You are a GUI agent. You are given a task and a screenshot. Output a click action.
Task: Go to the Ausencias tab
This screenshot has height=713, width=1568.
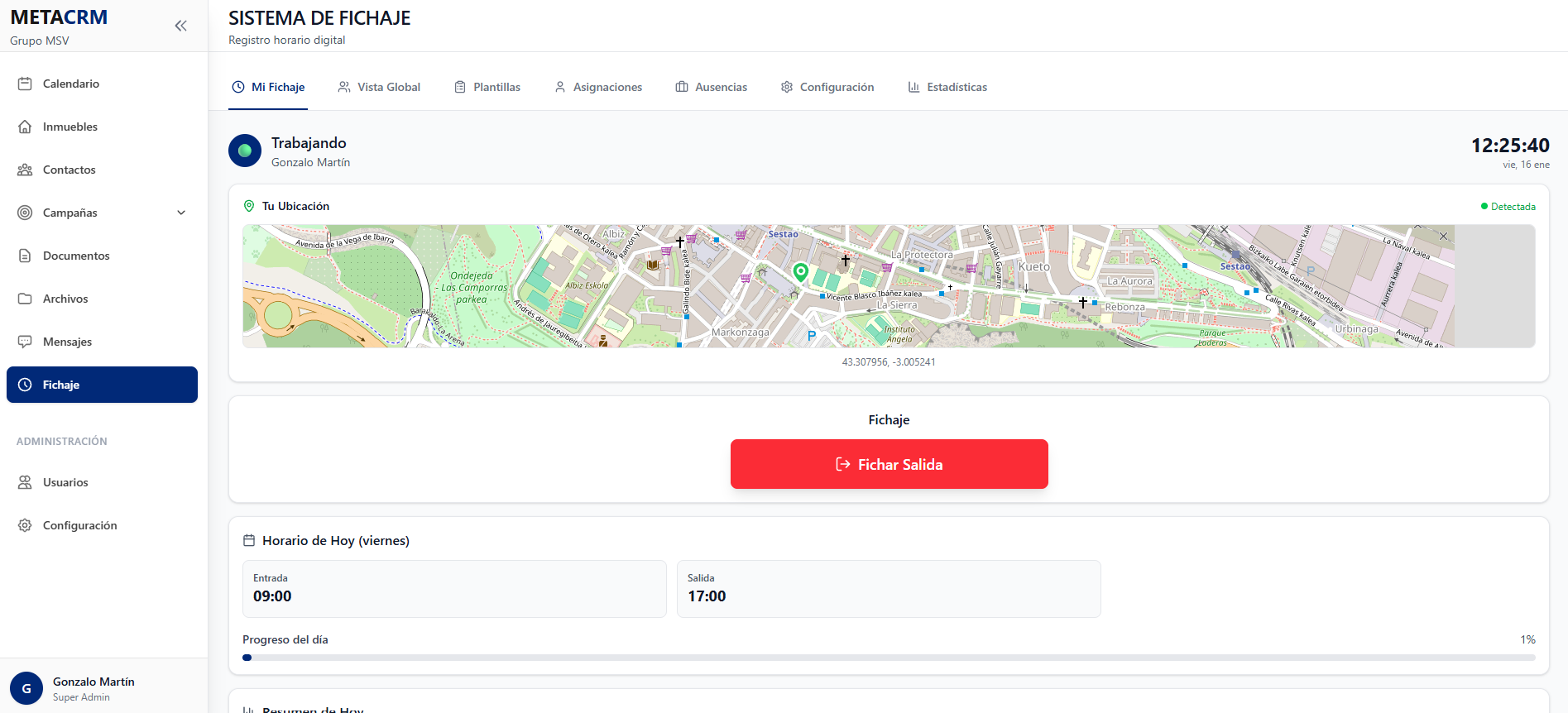tap(711, 87)
